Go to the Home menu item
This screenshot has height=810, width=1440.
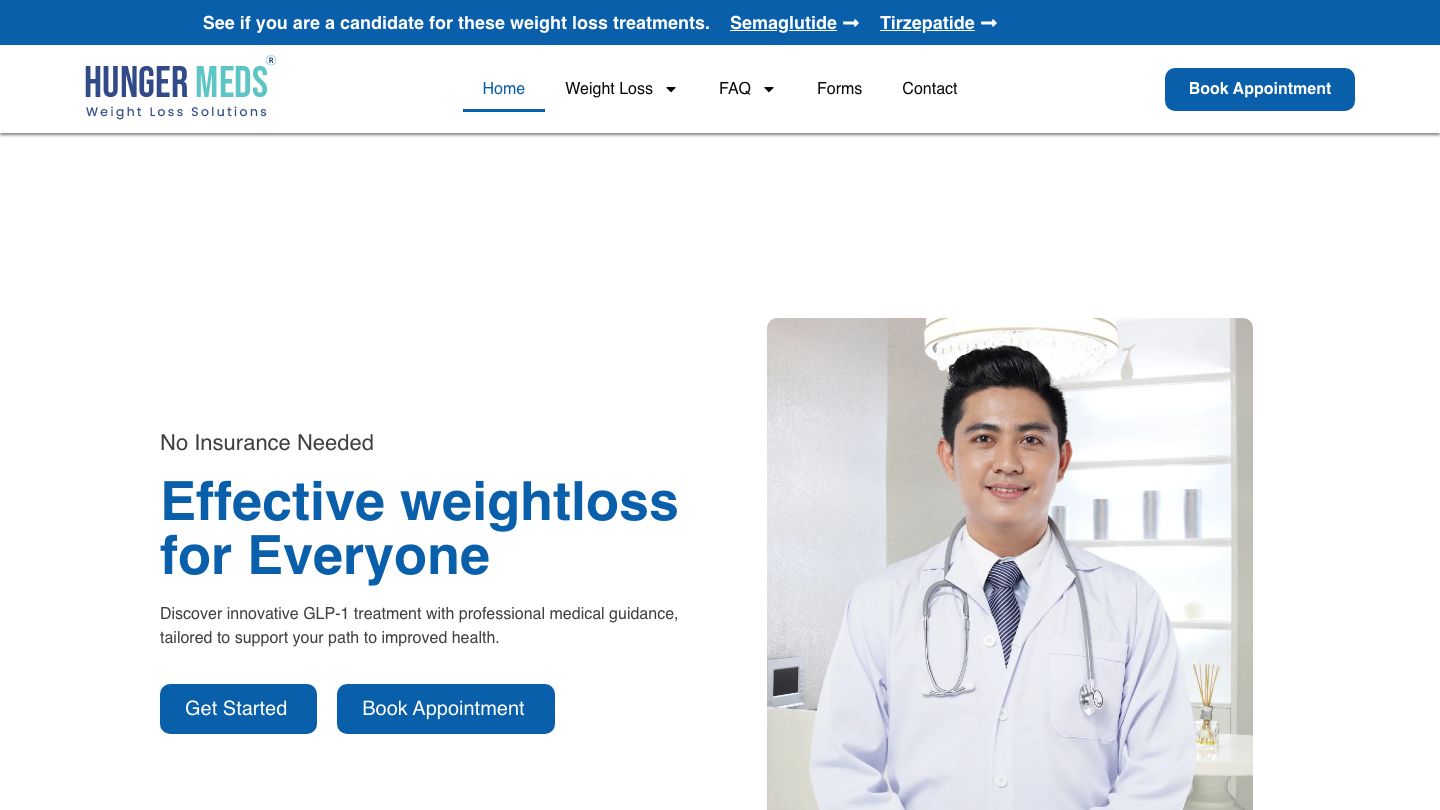click(503, 88)
